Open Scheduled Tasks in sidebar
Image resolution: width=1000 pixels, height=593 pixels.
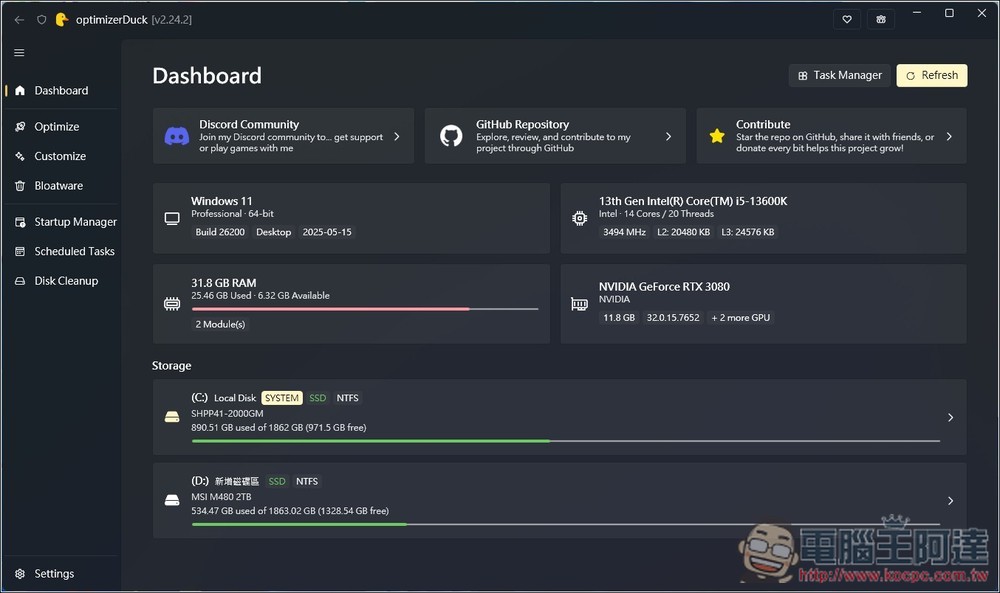pos(61,251)
